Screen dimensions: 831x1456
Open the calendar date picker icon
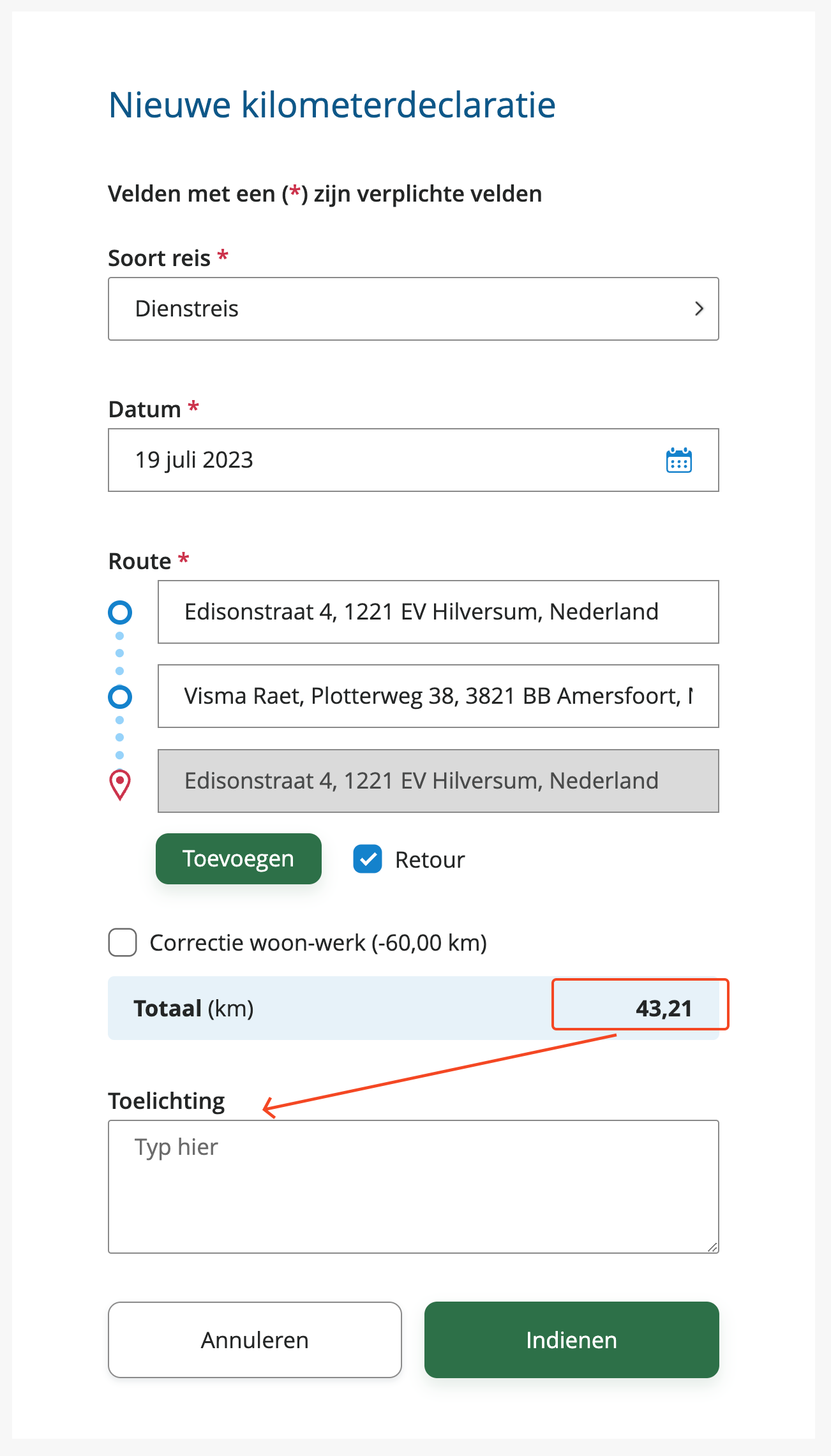678,460
